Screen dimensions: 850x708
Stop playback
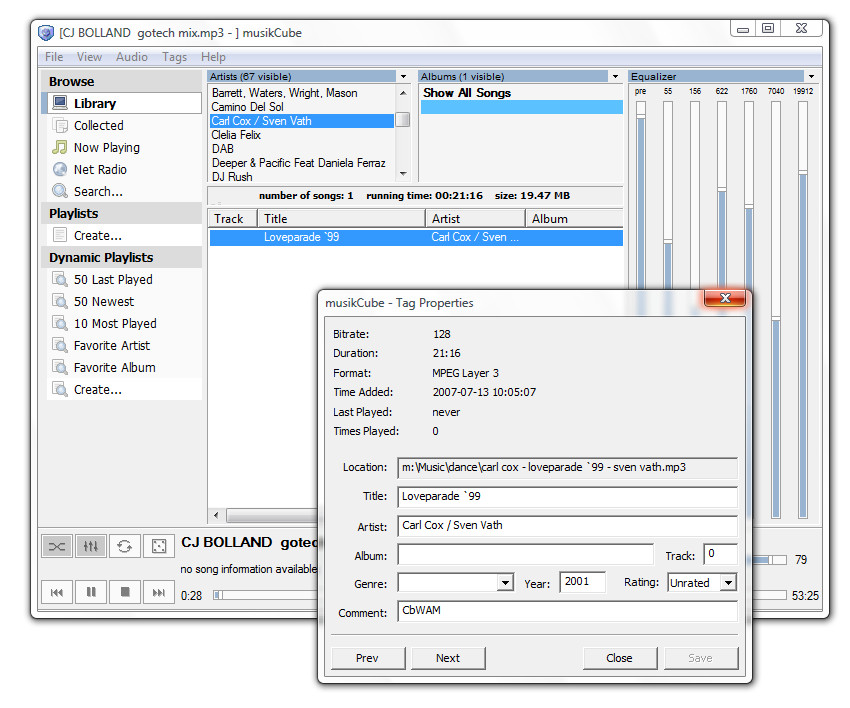pyautogui.click(x=125, y=592)
